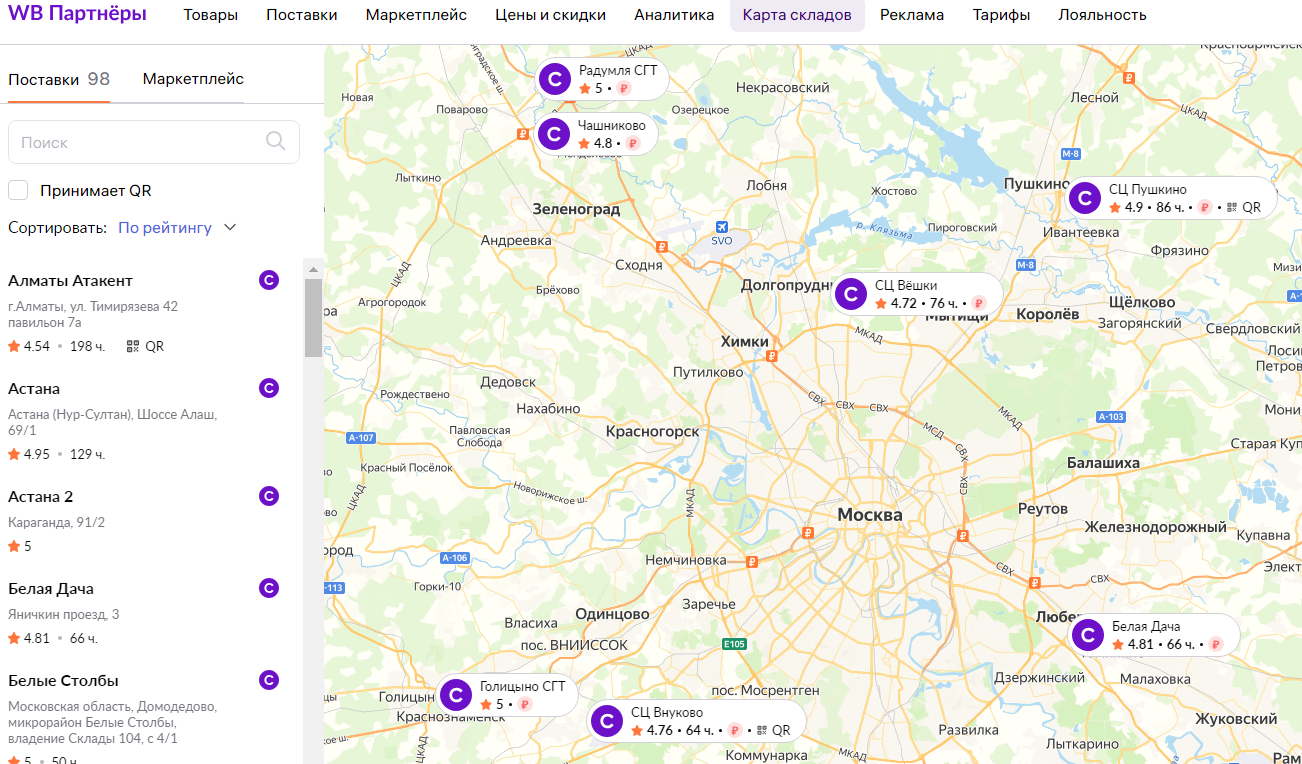This screenshot has height=764, width=1302.
Task: Open the Голицыно СГТ marker on map
Action: click(456, 695)
